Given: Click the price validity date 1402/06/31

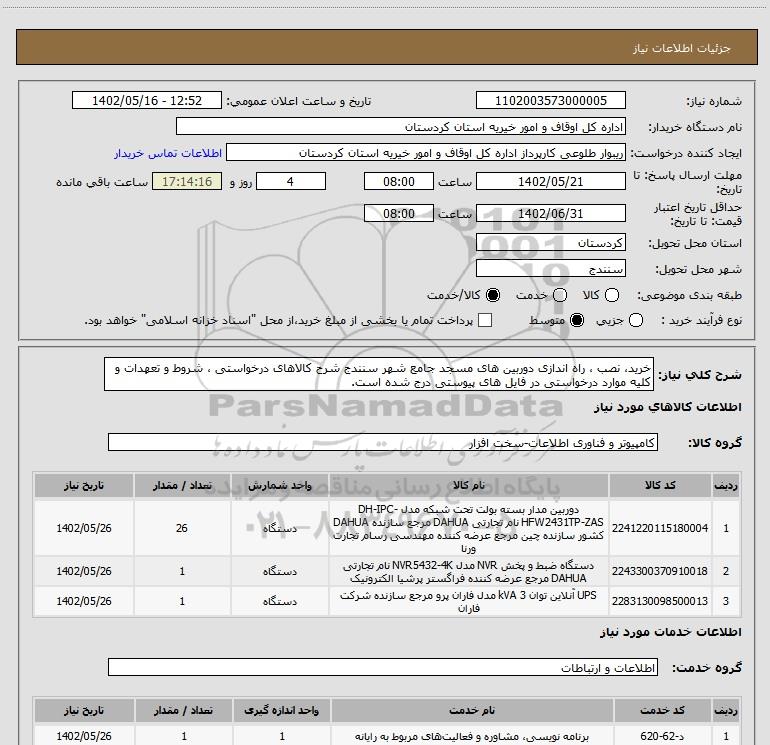Looking at the screenshot, I should tap(550, 214).
